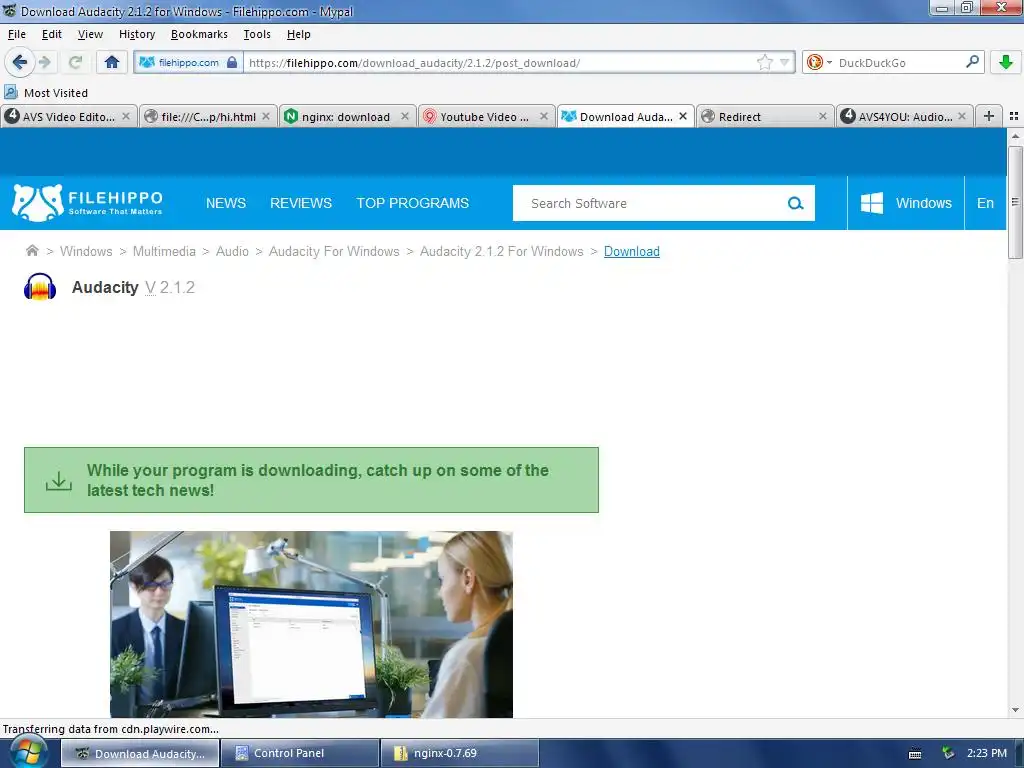Open the Edit menu
The image size is (1024, 768).
pos(52,34)
